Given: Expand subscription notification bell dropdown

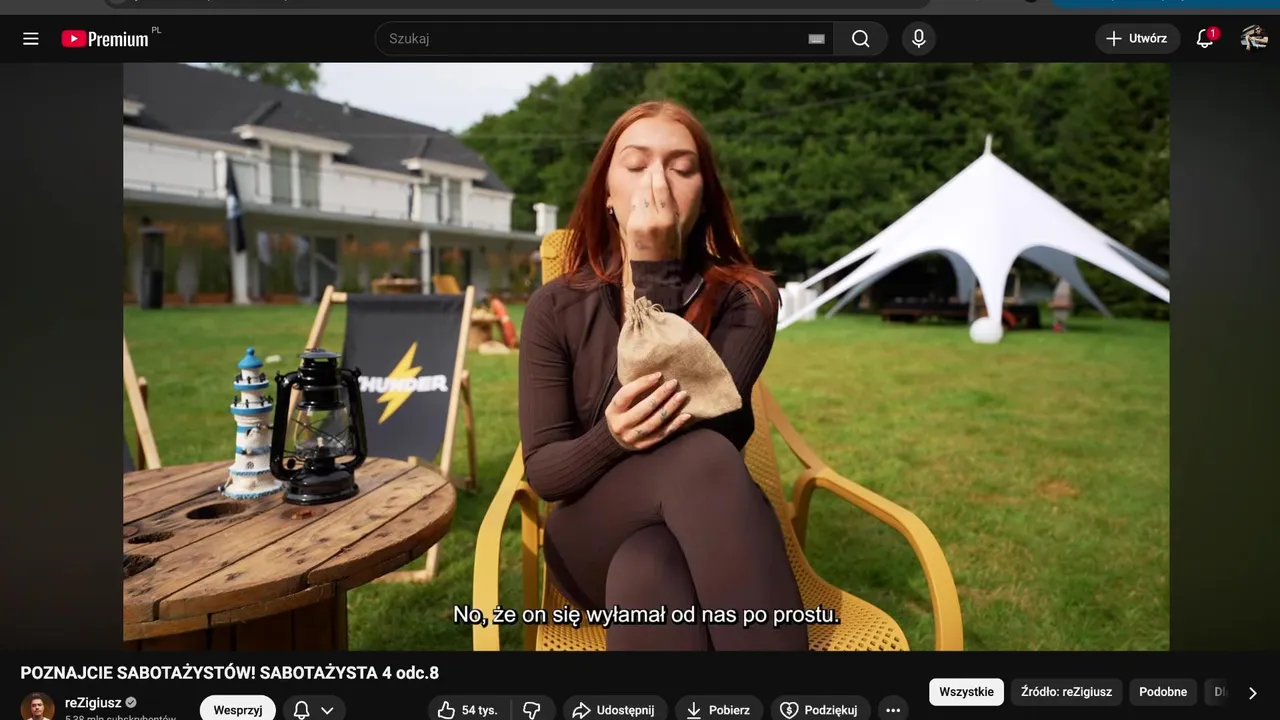Looking at the screenshot, I should point(314,709).
